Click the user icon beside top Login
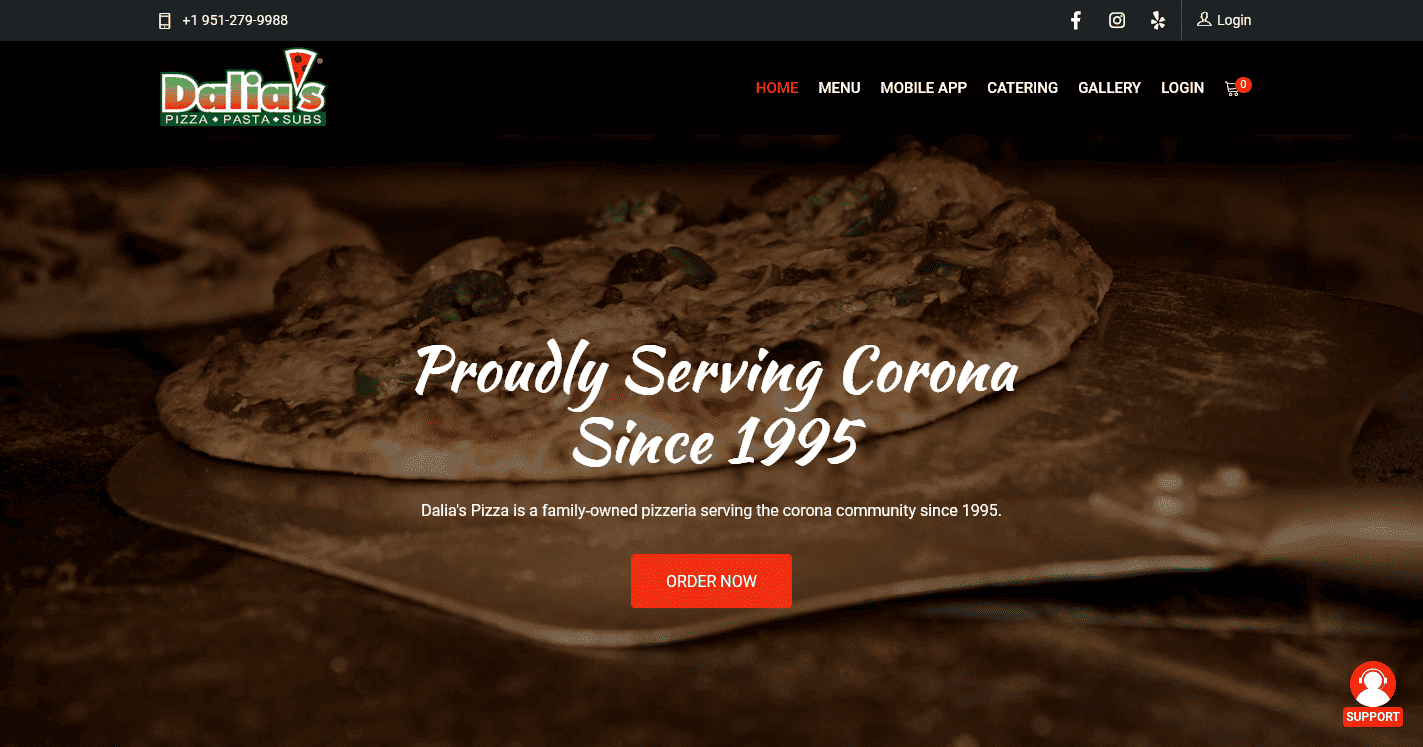 pyautogui.click(x=1204, y=19)
